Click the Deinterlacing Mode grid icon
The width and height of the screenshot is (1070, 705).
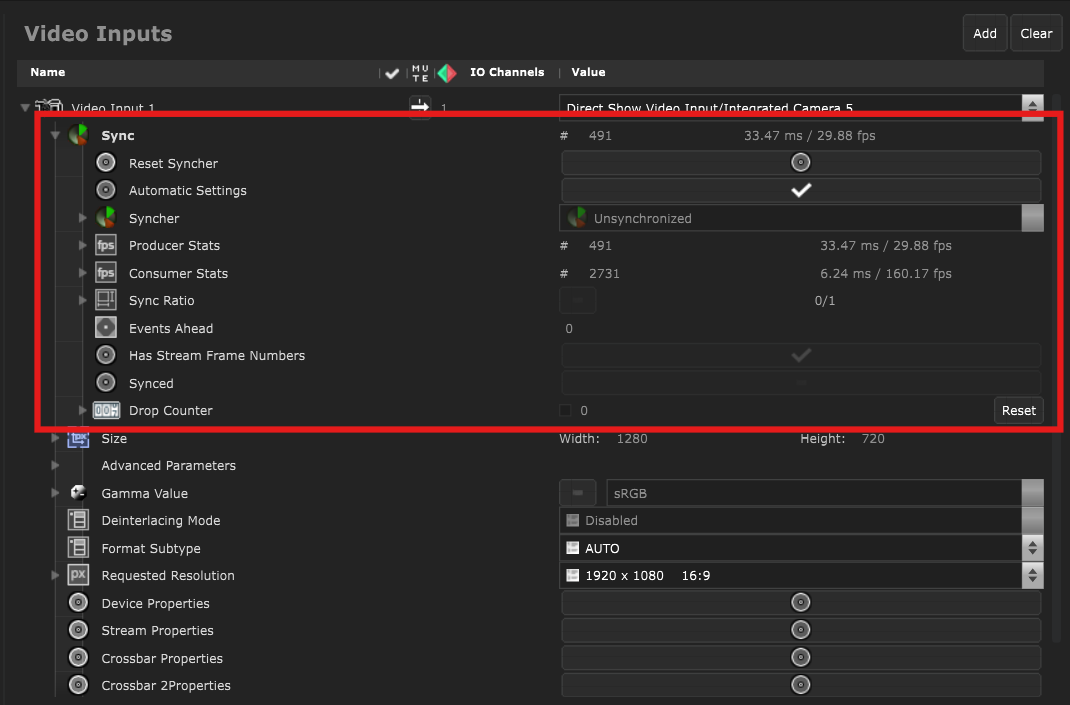point(76,520)
